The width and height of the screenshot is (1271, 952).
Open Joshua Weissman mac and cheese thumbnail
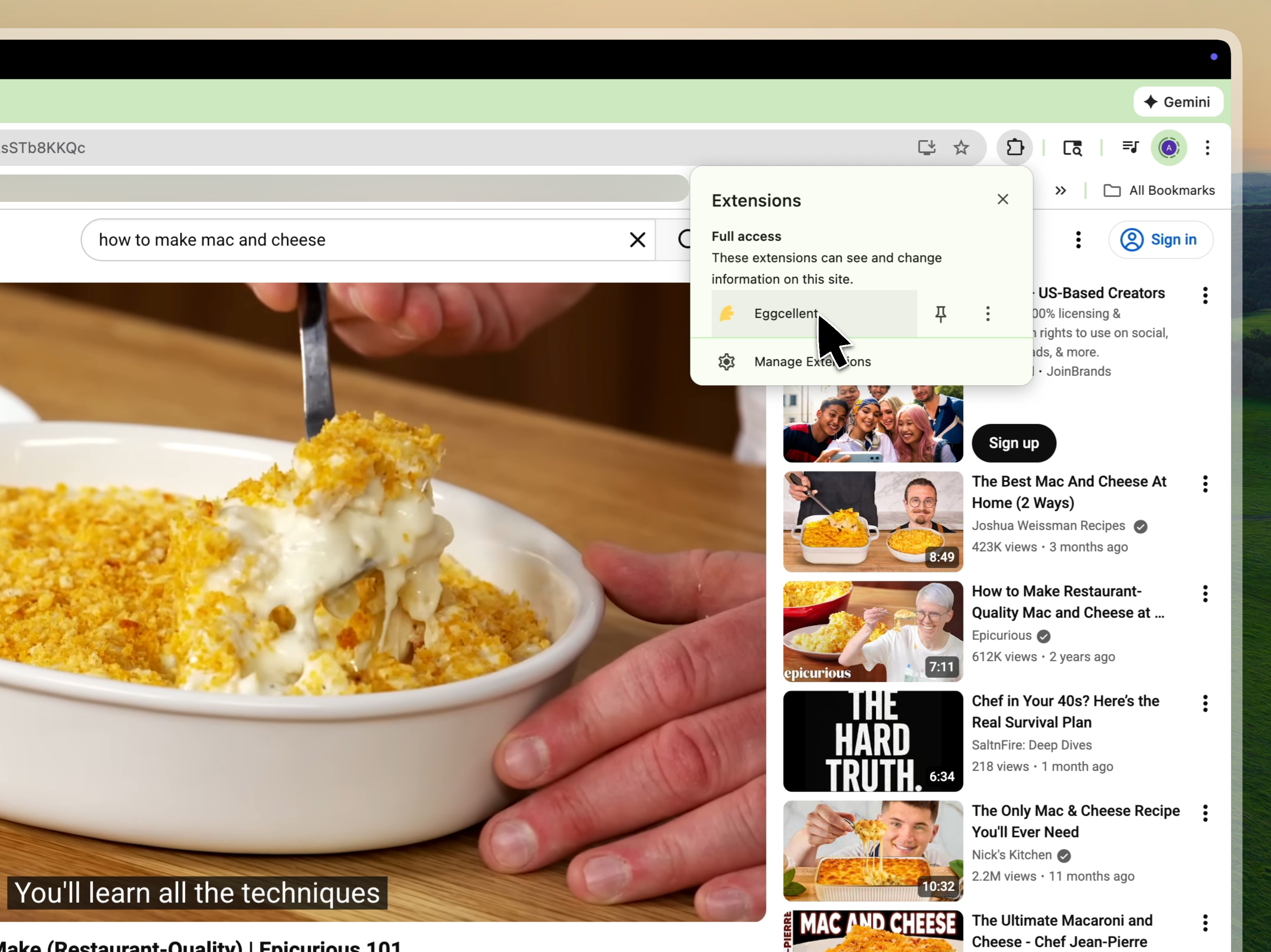pyautogui.click(x=872, y=522)
